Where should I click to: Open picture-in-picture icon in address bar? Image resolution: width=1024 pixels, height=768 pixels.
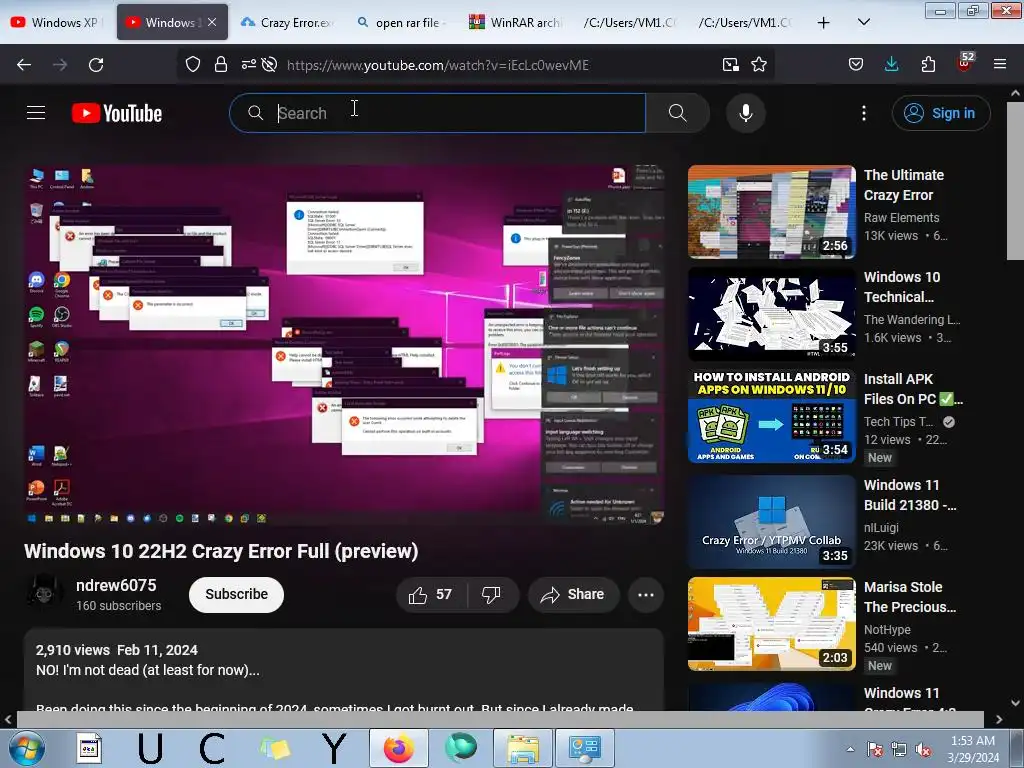[731, 65]
